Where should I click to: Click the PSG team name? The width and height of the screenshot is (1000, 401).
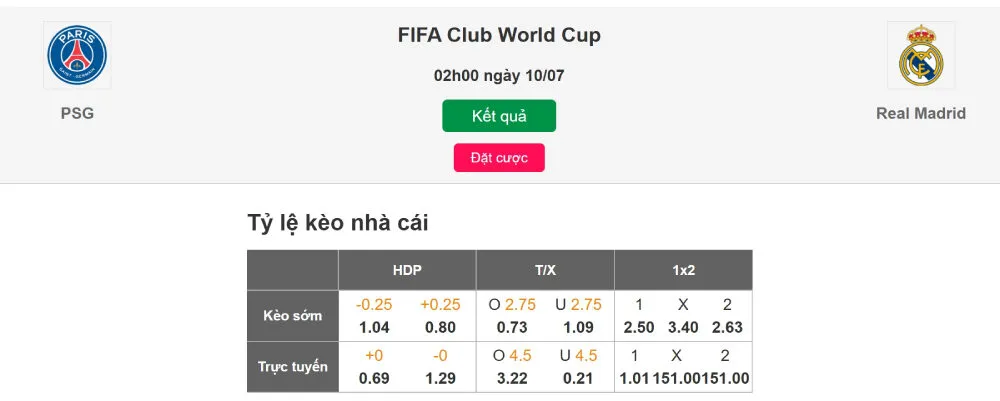coord(77,113)
